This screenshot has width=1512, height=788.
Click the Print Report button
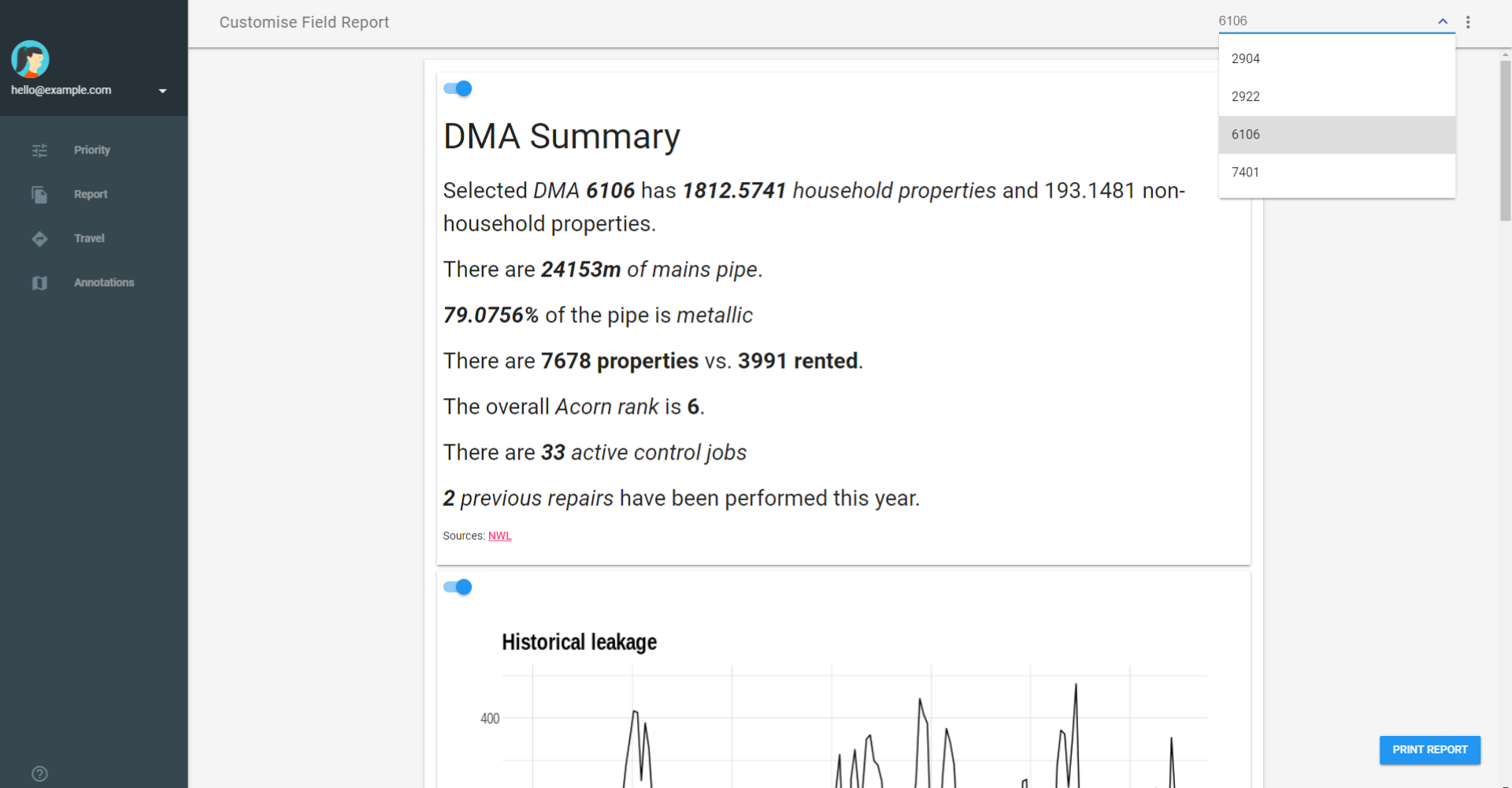click(1429, 750)
